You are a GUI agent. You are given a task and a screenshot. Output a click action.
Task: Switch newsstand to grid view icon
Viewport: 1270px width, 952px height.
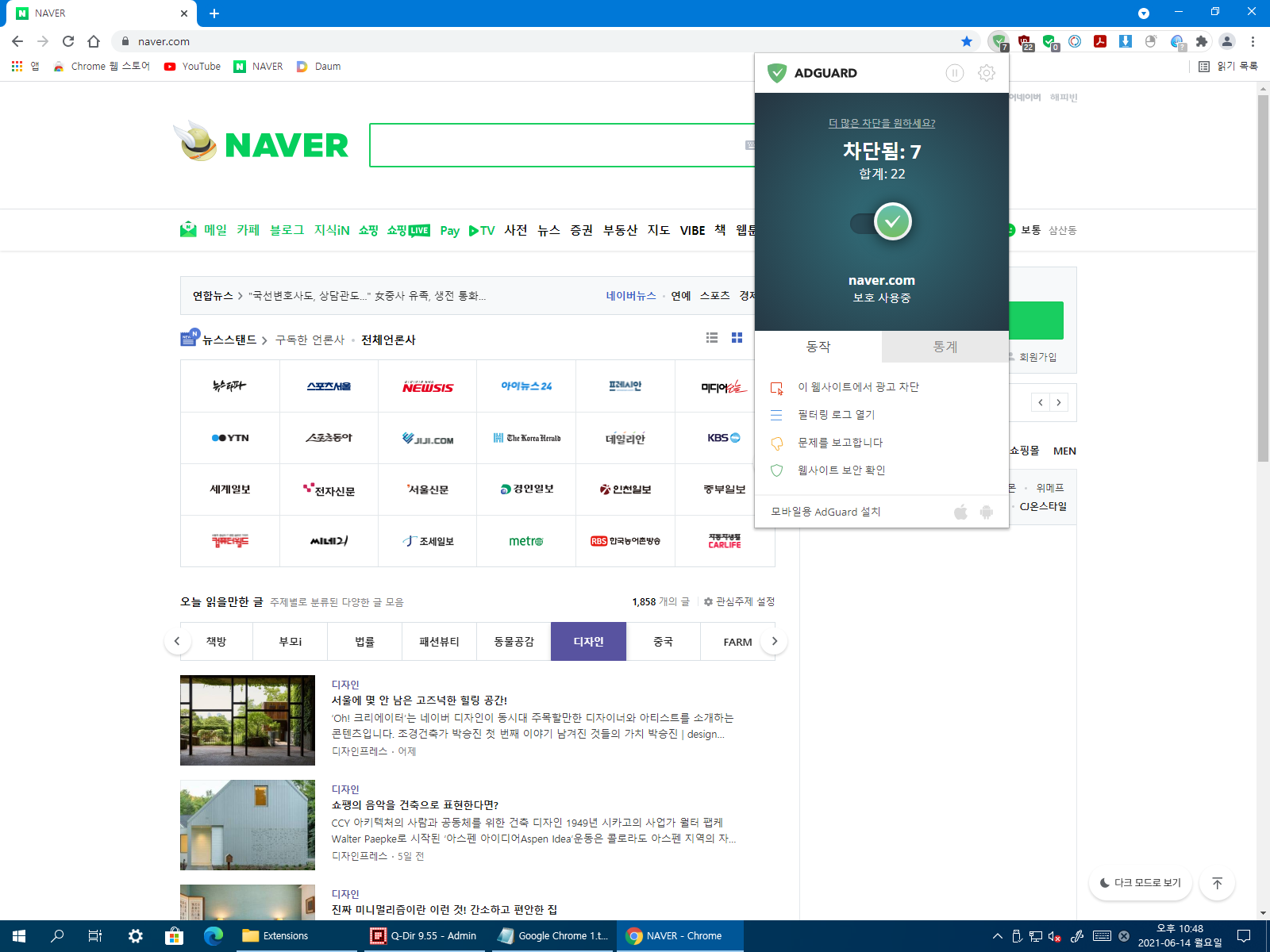tap(737, 338)
